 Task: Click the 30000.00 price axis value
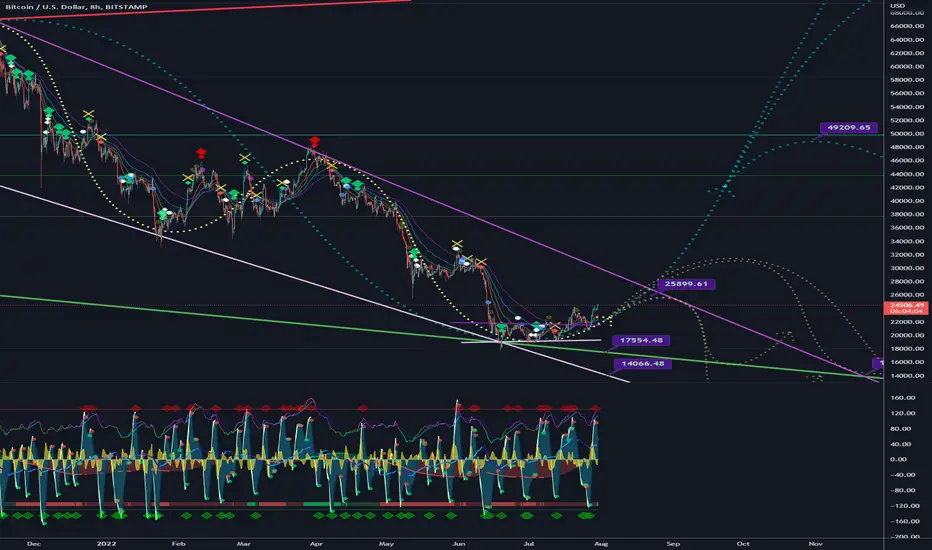tap(907, 268)
